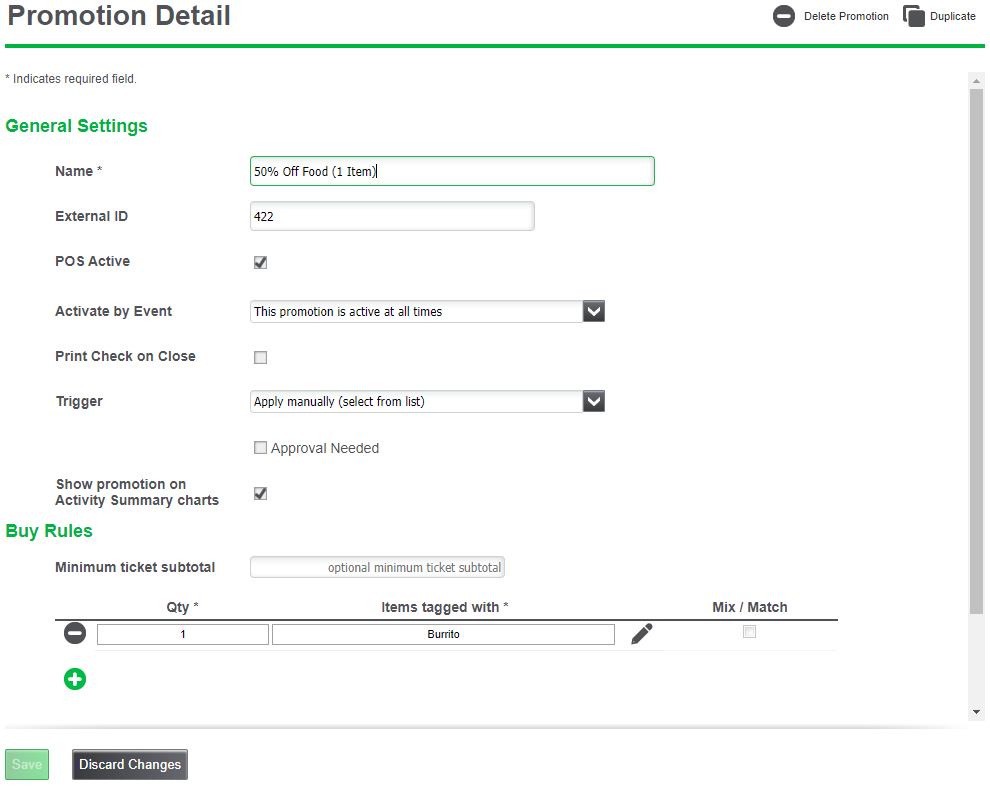
Task: Add a new buy rule row
Action: coord(75,679)
